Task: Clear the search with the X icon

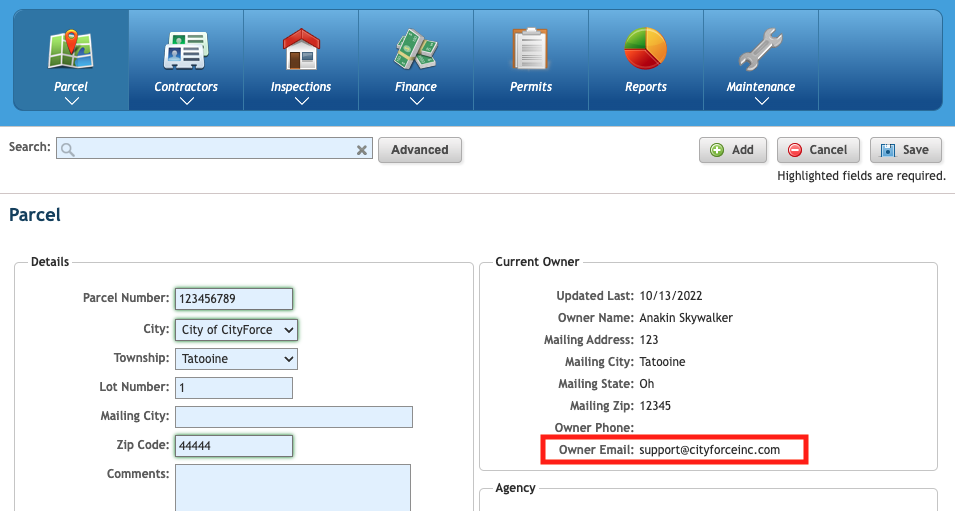Action: [362, 150]
